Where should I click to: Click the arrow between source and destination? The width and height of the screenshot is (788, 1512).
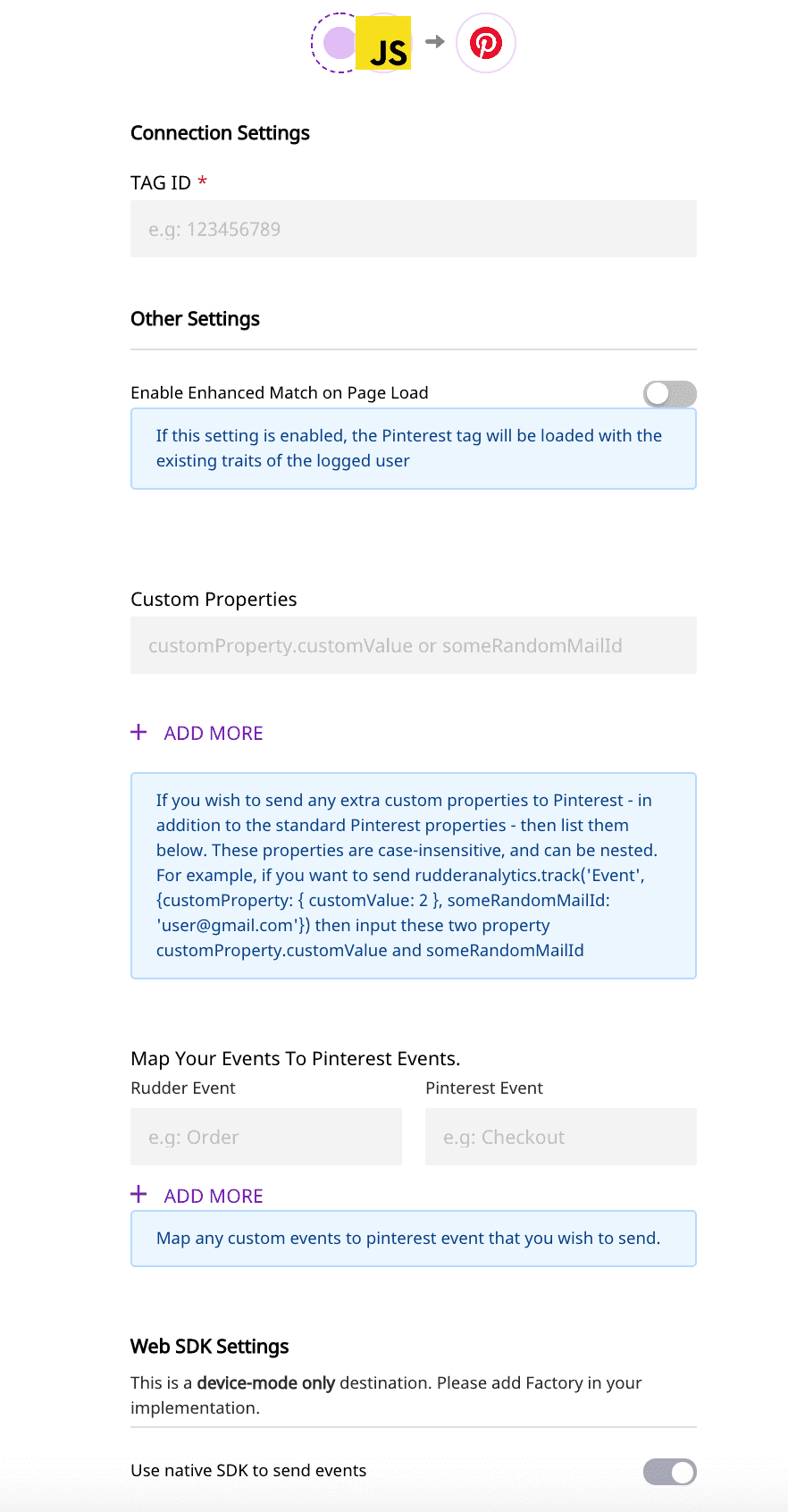[435, 42]
